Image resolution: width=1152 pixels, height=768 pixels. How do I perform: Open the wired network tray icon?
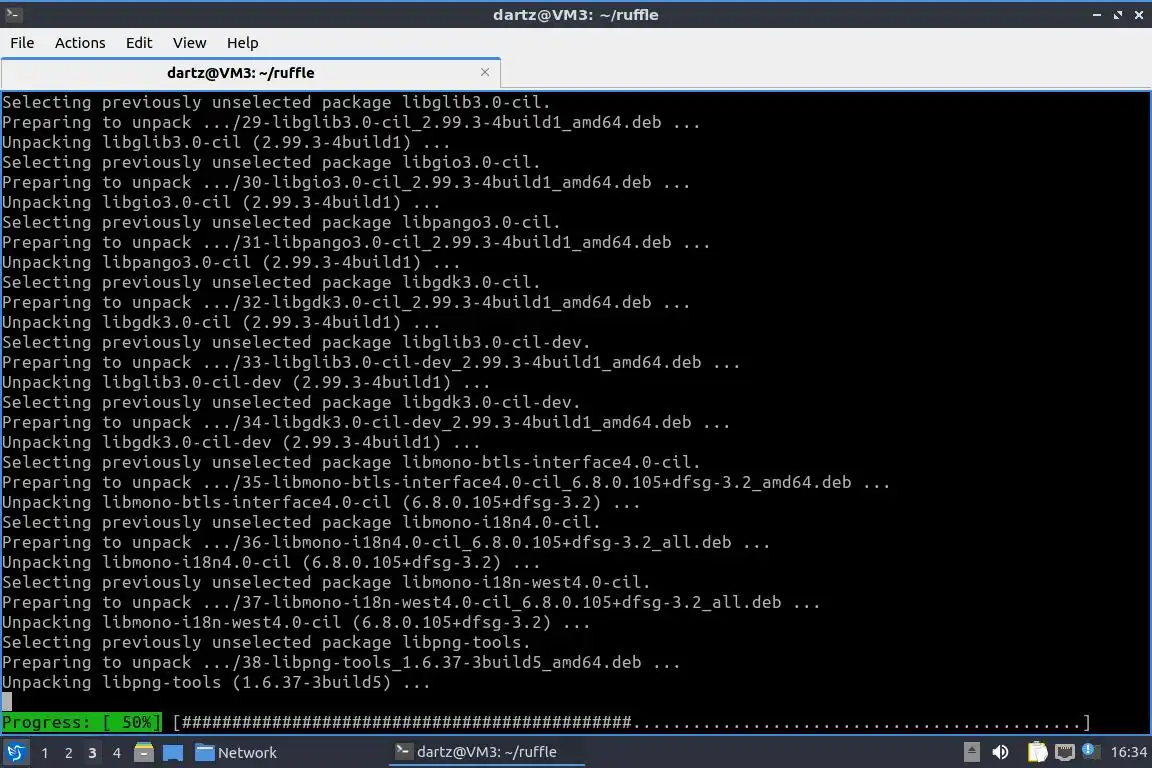1065,752
